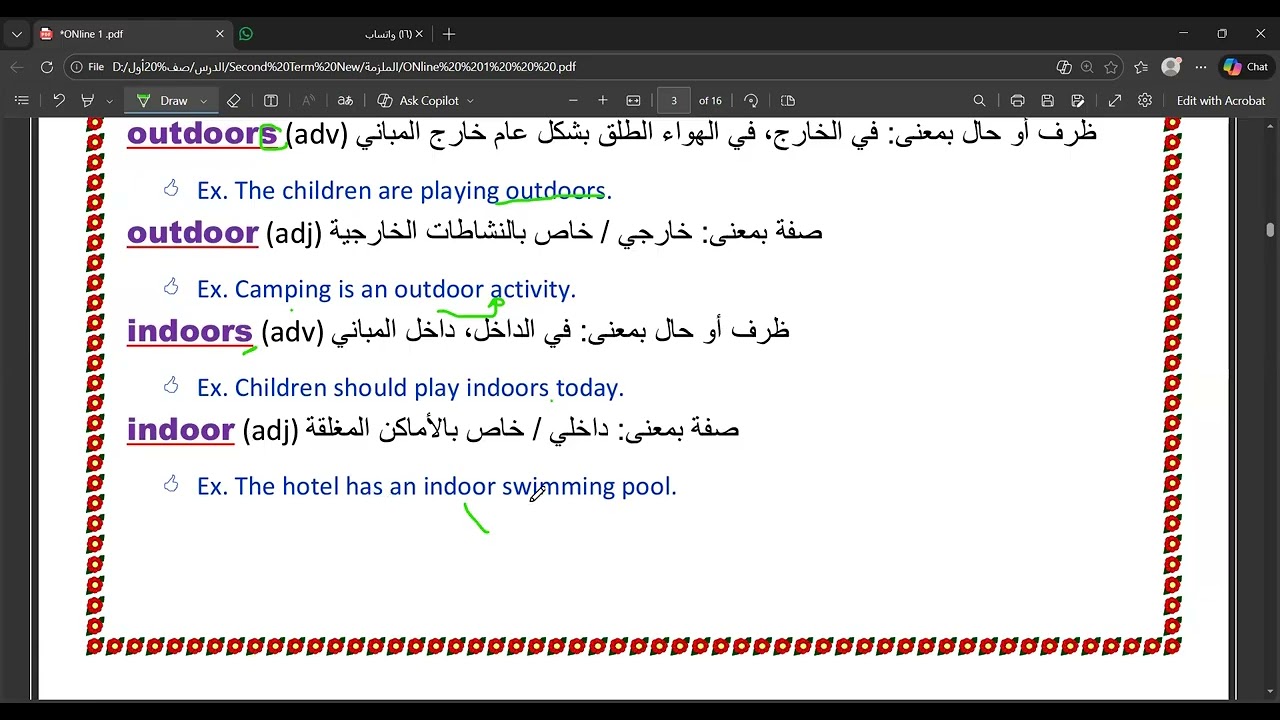
Task: Select the Highlight tool
Action: 87,100
